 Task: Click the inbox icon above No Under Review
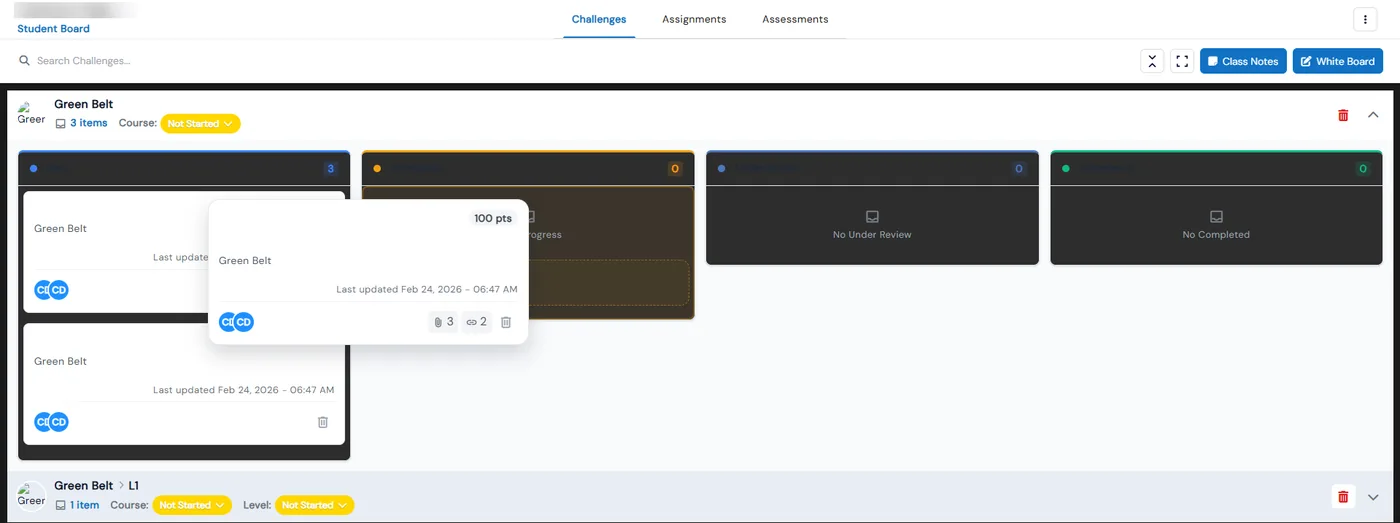pyautogui.click(x=872, y=216)
